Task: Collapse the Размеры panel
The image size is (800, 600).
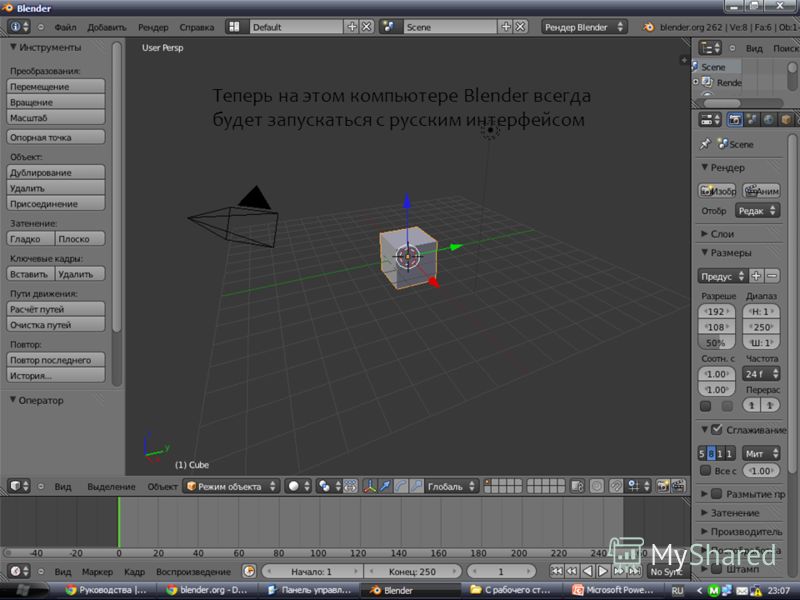Action: pyautogui.click(x=705, y=253)
